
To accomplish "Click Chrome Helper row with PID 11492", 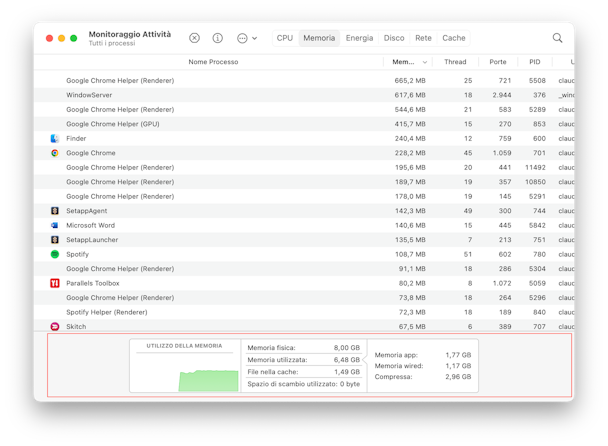I will point(304,168).
